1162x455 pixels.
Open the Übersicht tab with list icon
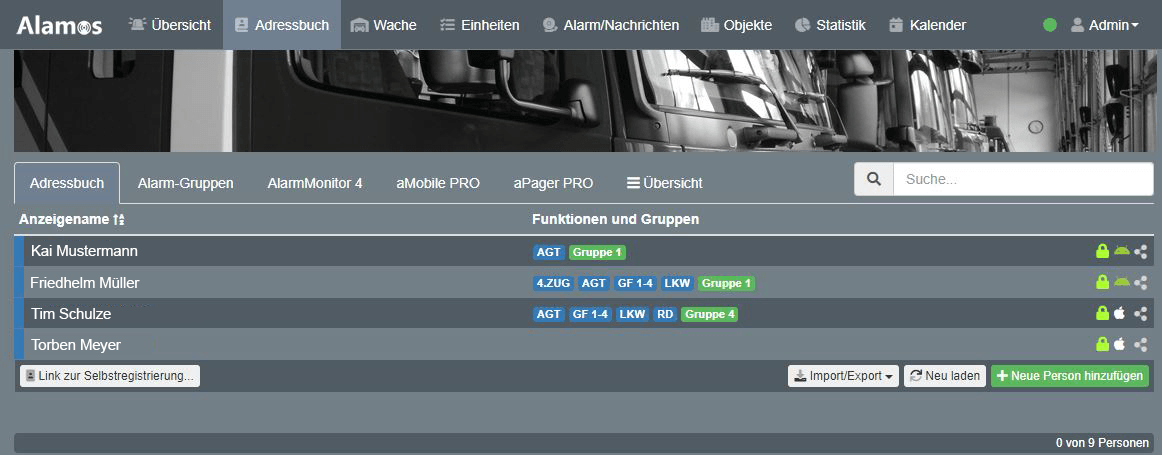tap(665, 183)
